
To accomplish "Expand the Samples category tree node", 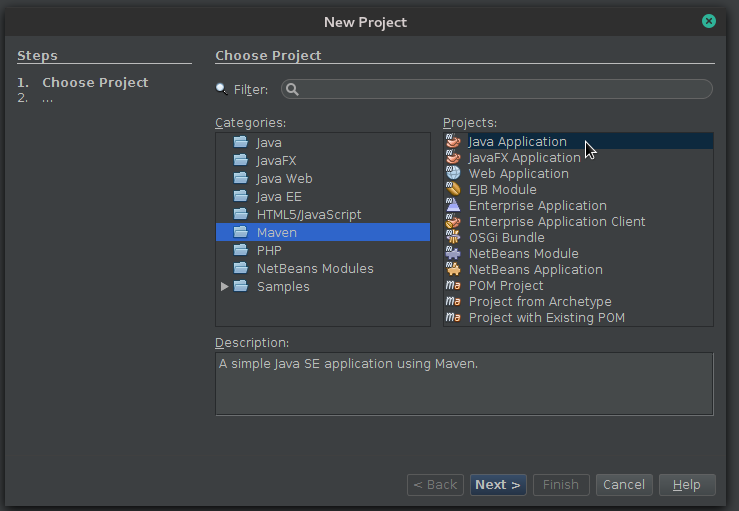I will click(x=224, y=287).
